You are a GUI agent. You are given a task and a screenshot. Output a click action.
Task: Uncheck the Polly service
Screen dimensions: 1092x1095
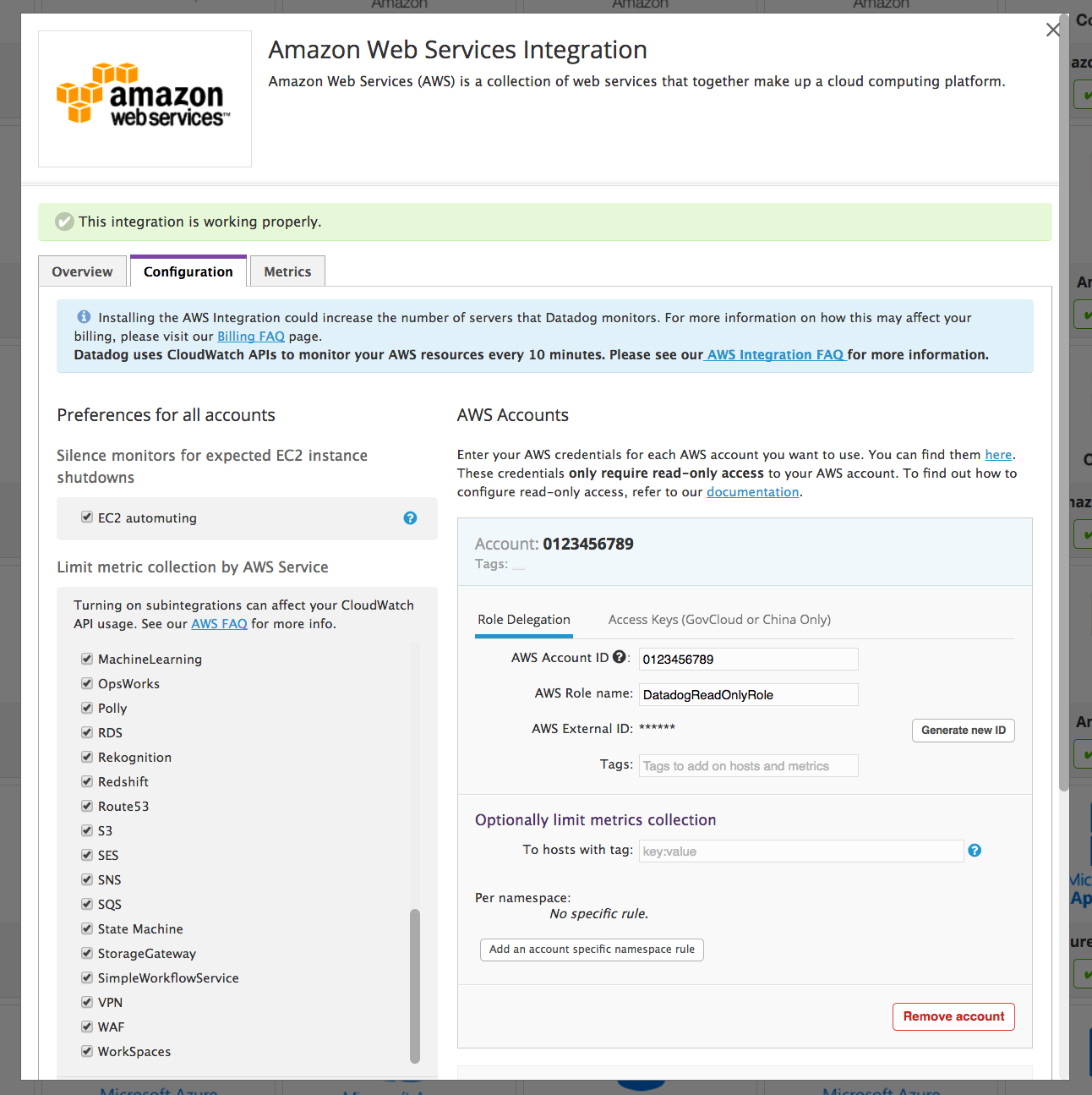coord(87,708)
